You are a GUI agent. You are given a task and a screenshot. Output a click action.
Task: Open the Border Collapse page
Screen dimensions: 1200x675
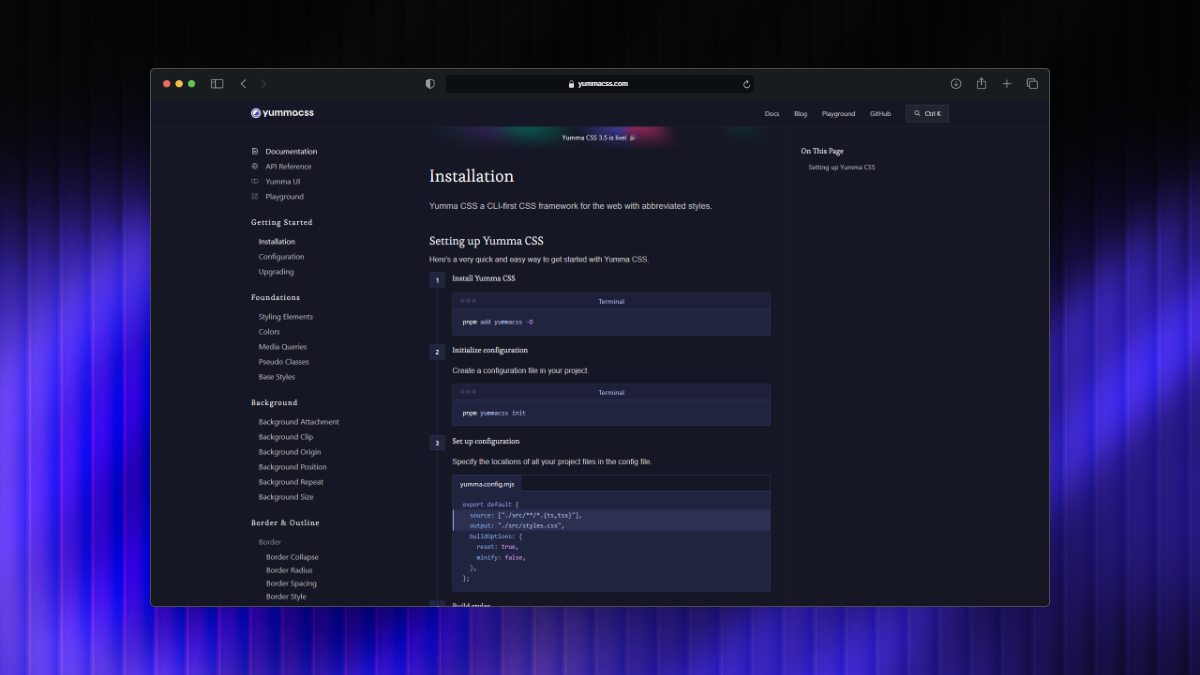[292, 557]
